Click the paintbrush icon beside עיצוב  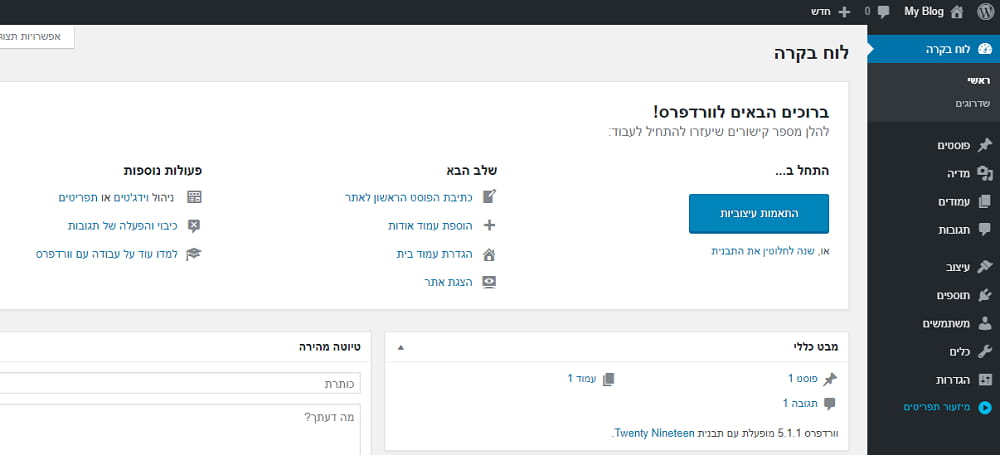(985, 267)
